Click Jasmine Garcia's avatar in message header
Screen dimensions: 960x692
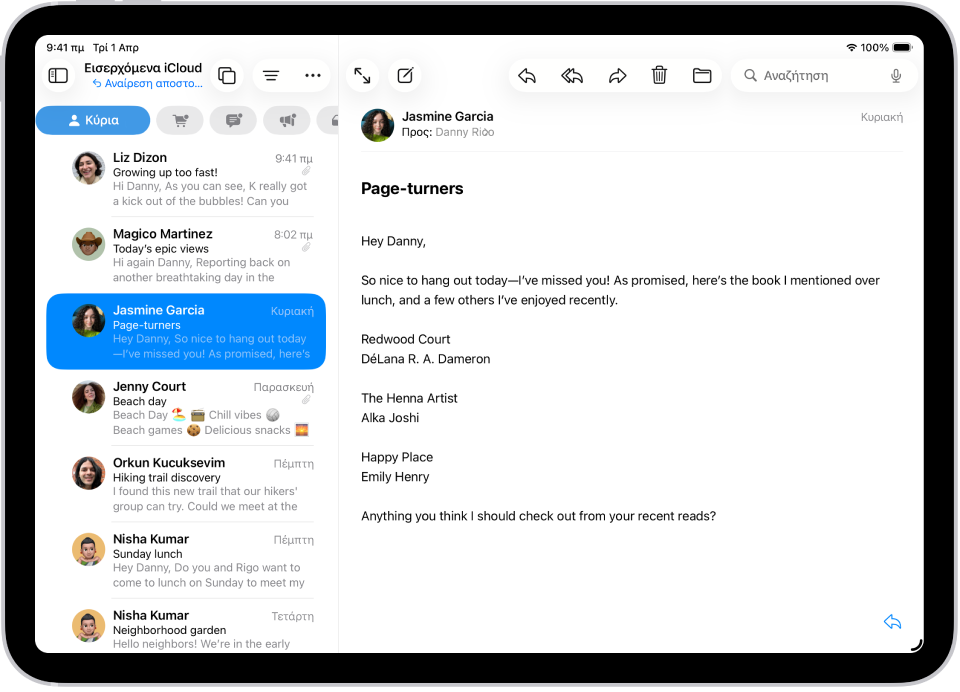378,125
